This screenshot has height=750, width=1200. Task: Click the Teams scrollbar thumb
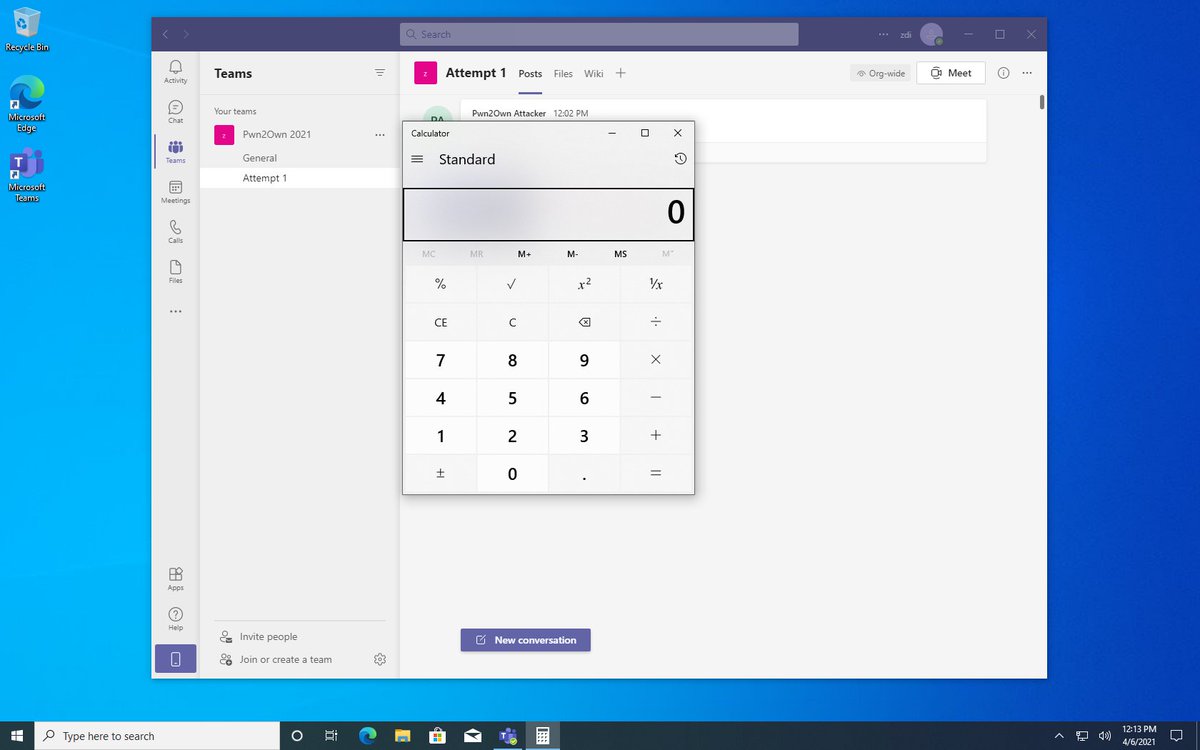click(x=1041, y=101)
